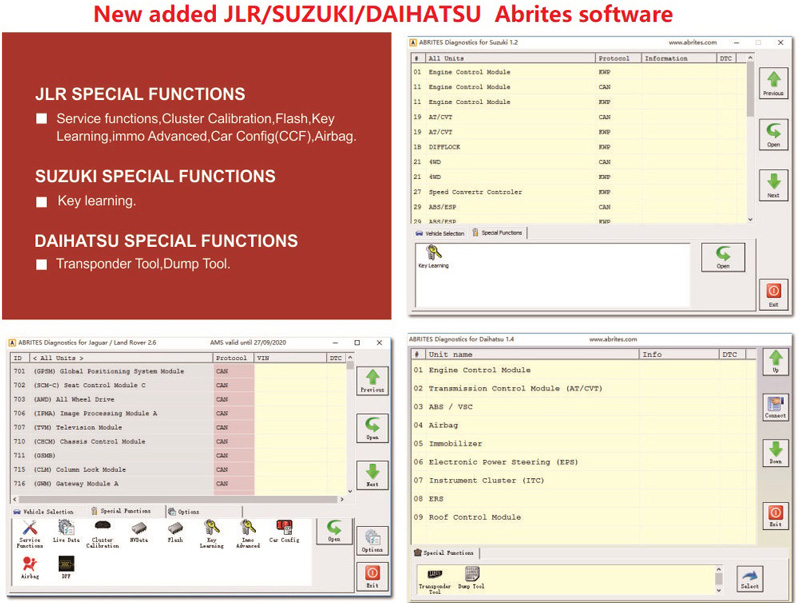Click the upper Open button beside Suzuki units list
This screenshot has height=603, width=800.
pyautogui.click(x=773, y=134)
